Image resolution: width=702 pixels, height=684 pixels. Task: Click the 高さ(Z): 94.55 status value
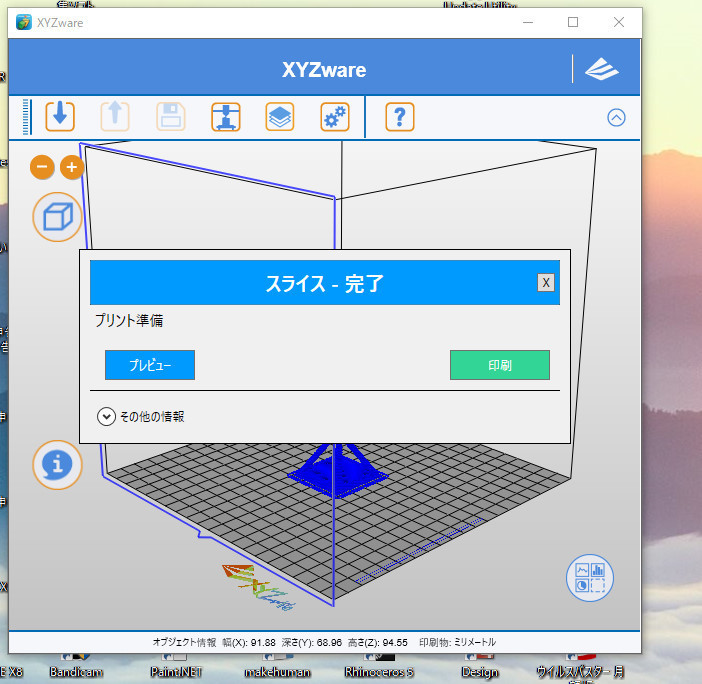[378, 643]
